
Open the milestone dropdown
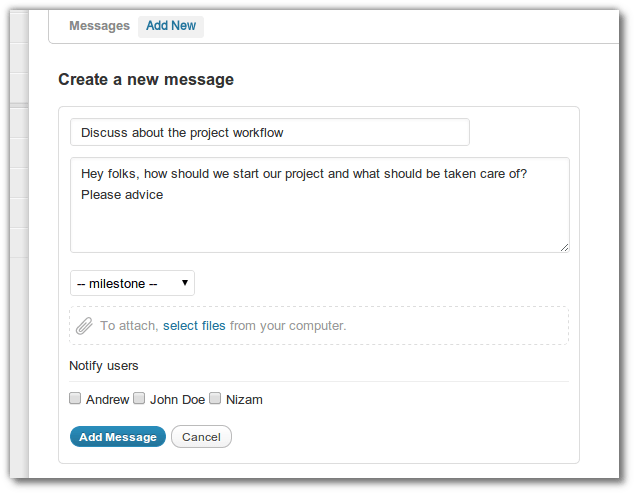pyautogui.click(x=132, y=284)
